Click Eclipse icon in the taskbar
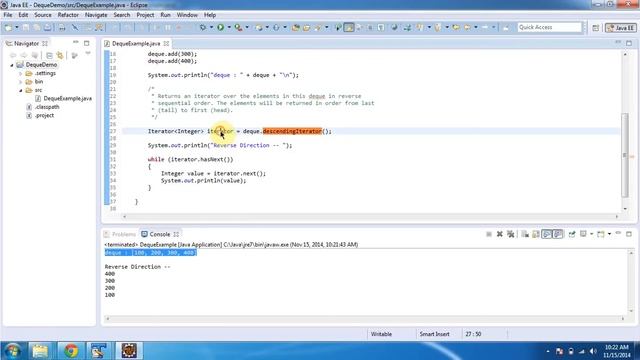This screenshot has width=640, height=360. point(129,351)
